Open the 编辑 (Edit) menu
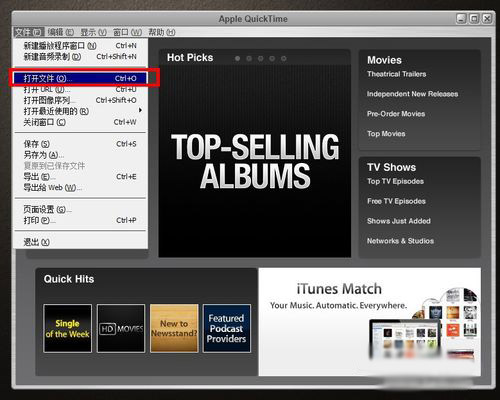Viewport: 500px width, 400px height. tap(60, 32)
